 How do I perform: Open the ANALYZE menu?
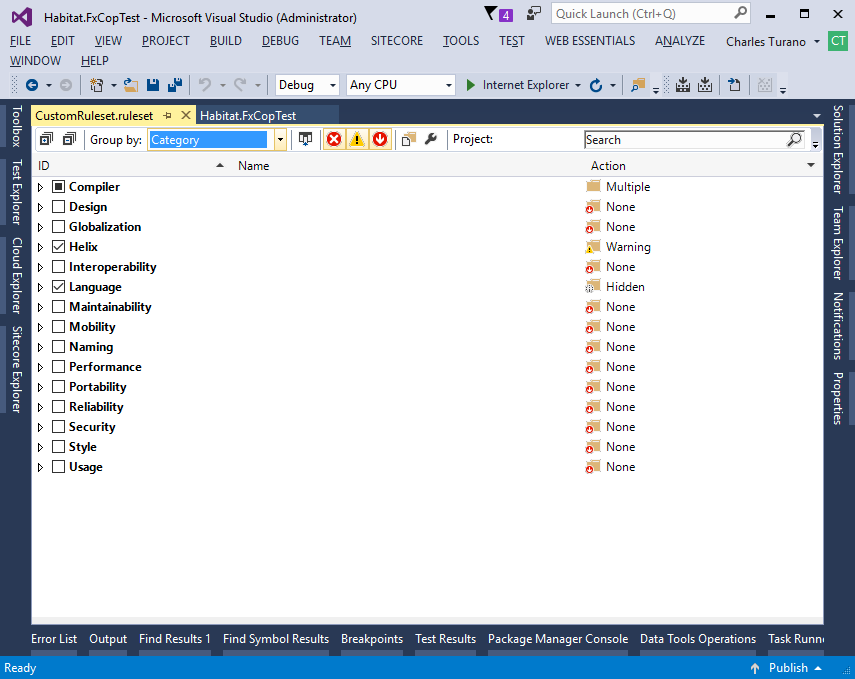pyautogui.click(x=680, y=41)
